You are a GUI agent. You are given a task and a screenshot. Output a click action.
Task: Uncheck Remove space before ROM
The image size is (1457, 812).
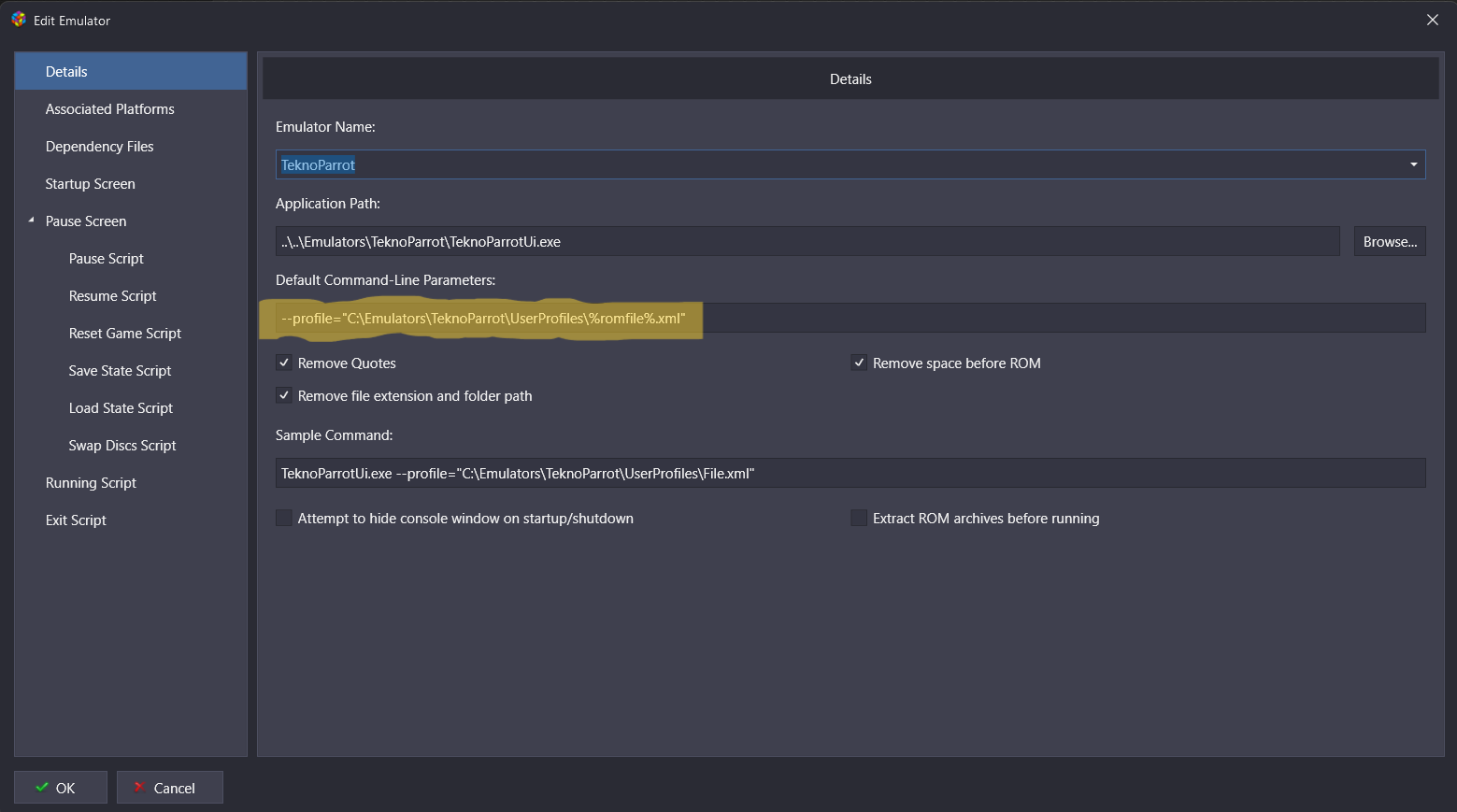pyautogui.click(x=859, y=363)
